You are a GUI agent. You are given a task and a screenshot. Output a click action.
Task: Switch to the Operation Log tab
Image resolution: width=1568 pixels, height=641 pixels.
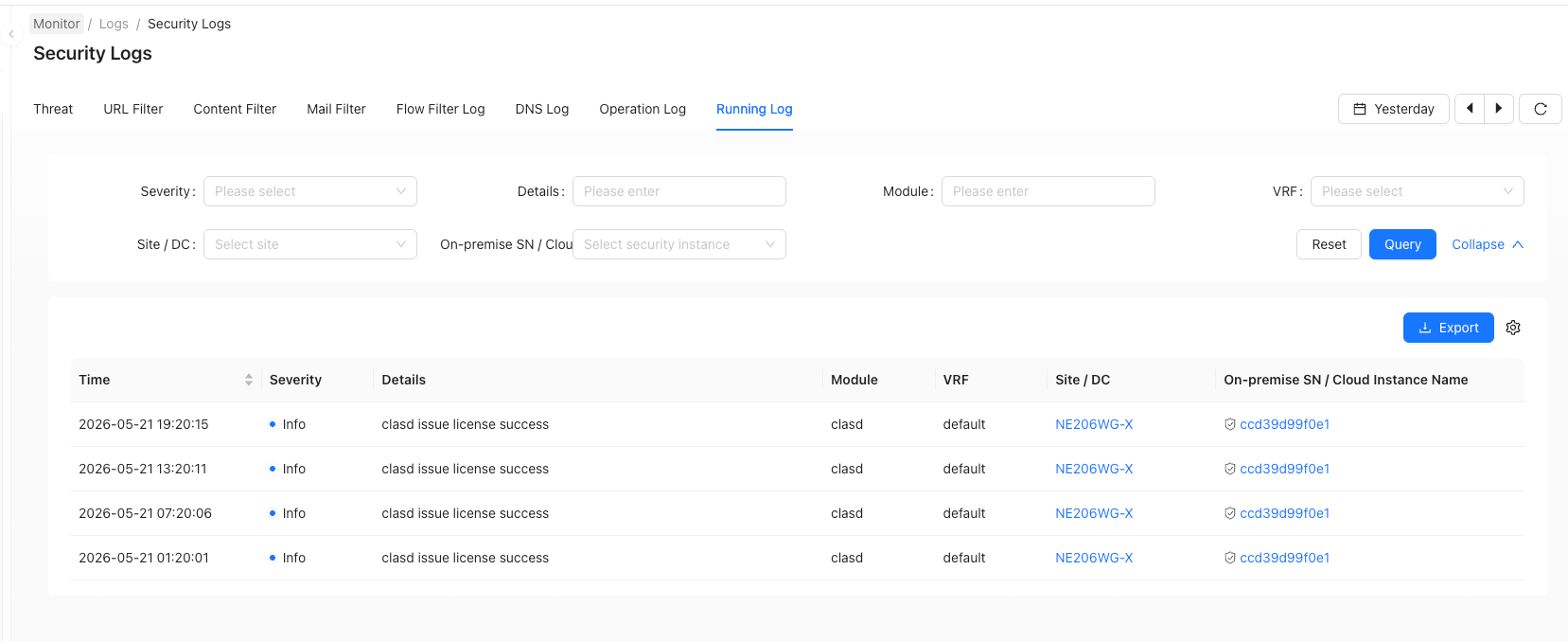click(x=643, y=109)
